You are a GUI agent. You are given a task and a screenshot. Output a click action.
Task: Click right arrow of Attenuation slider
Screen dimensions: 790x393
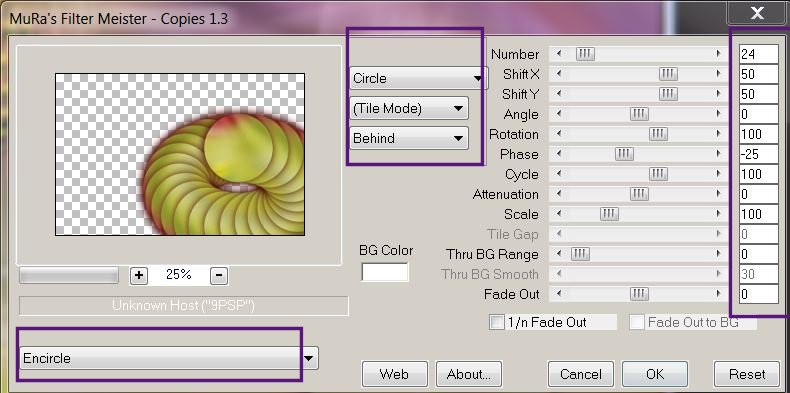coord(718,194)
